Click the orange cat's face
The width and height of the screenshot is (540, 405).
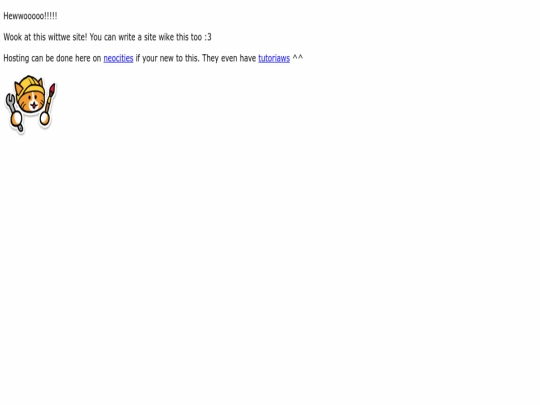(32, 101)
